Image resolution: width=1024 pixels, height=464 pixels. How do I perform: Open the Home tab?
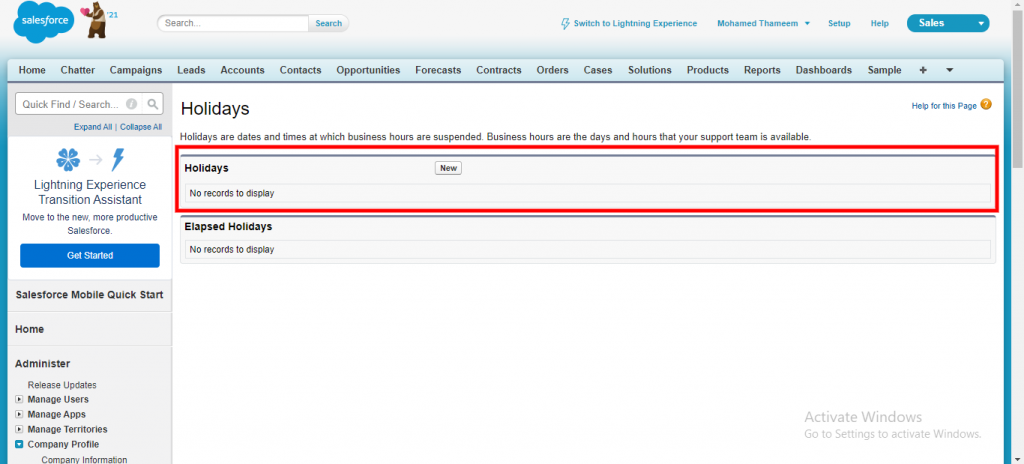point(32,70)
